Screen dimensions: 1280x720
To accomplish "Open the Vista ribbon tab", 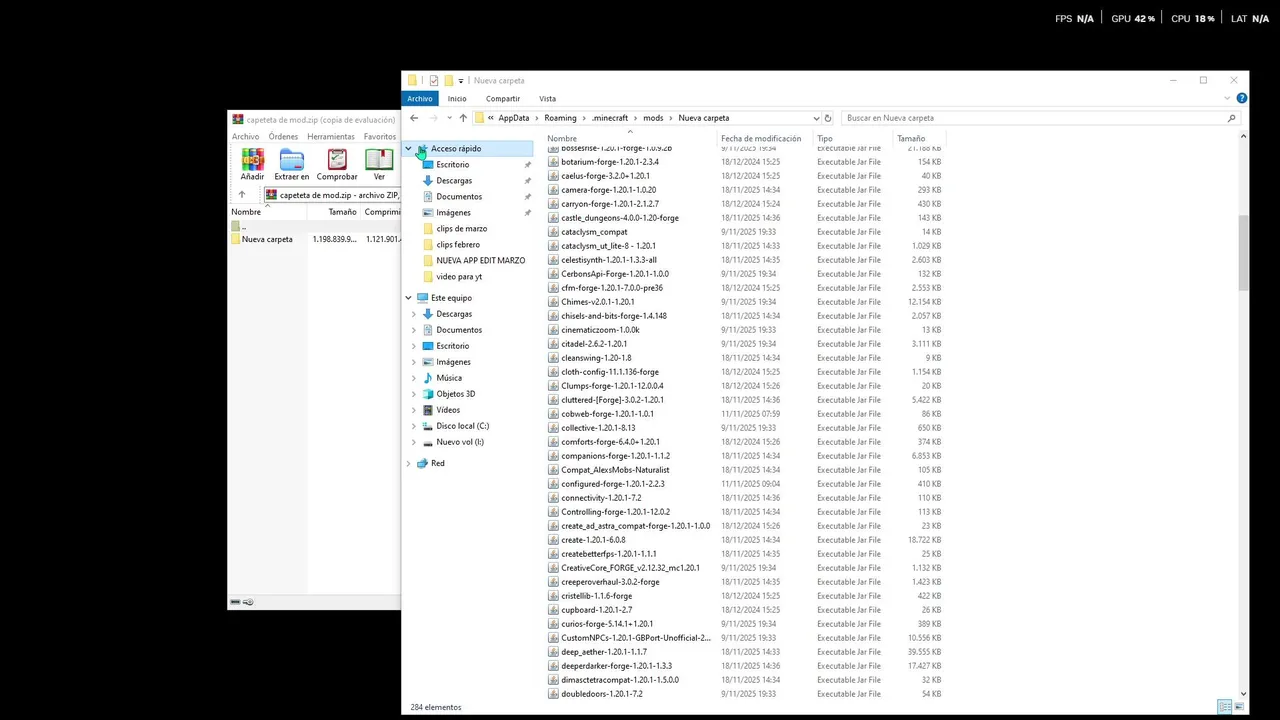I will click(x=548, y=99).
